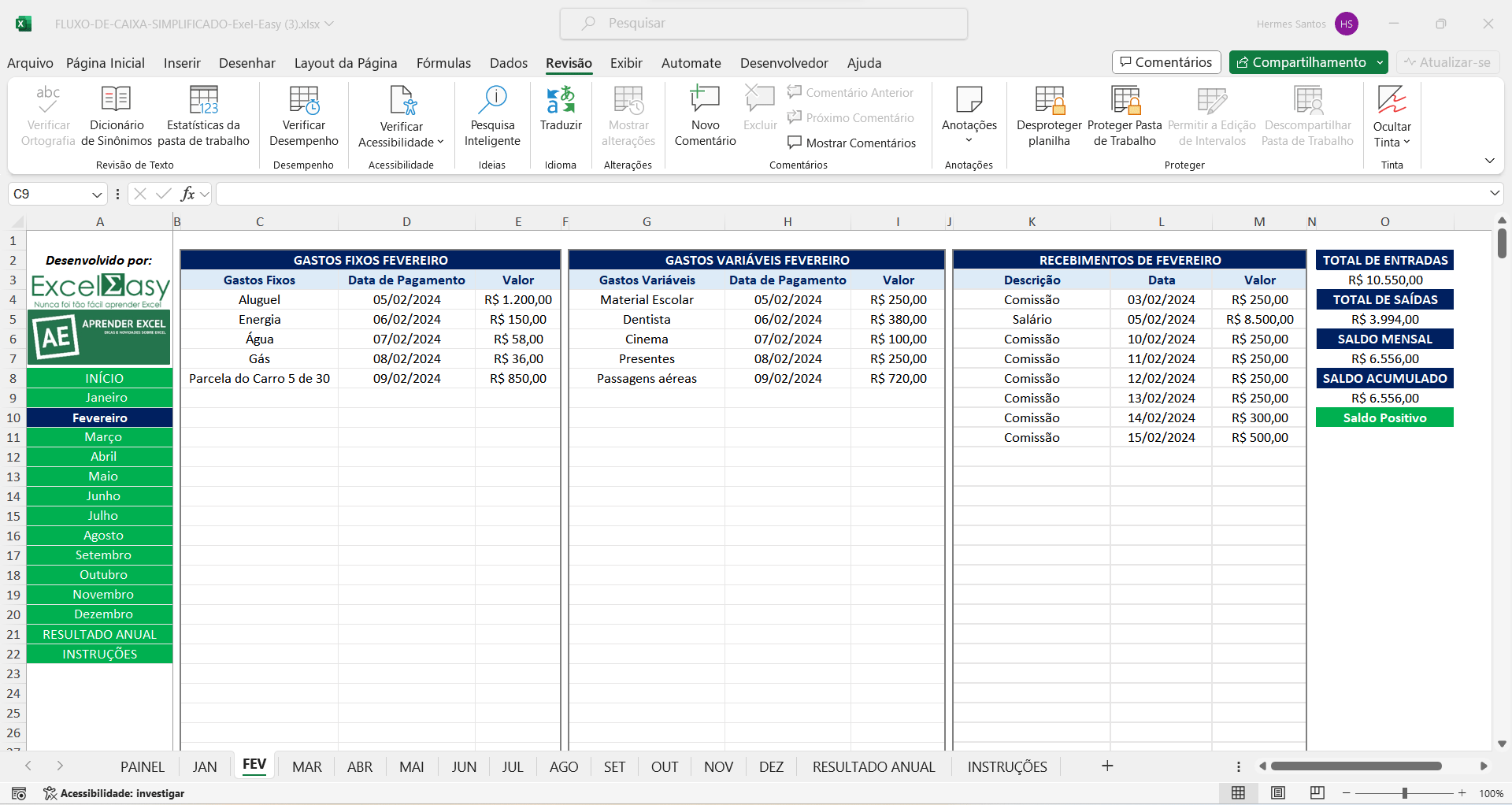
Task: Open Pesquisa Inteligente tool
Action: pos(492,101)
